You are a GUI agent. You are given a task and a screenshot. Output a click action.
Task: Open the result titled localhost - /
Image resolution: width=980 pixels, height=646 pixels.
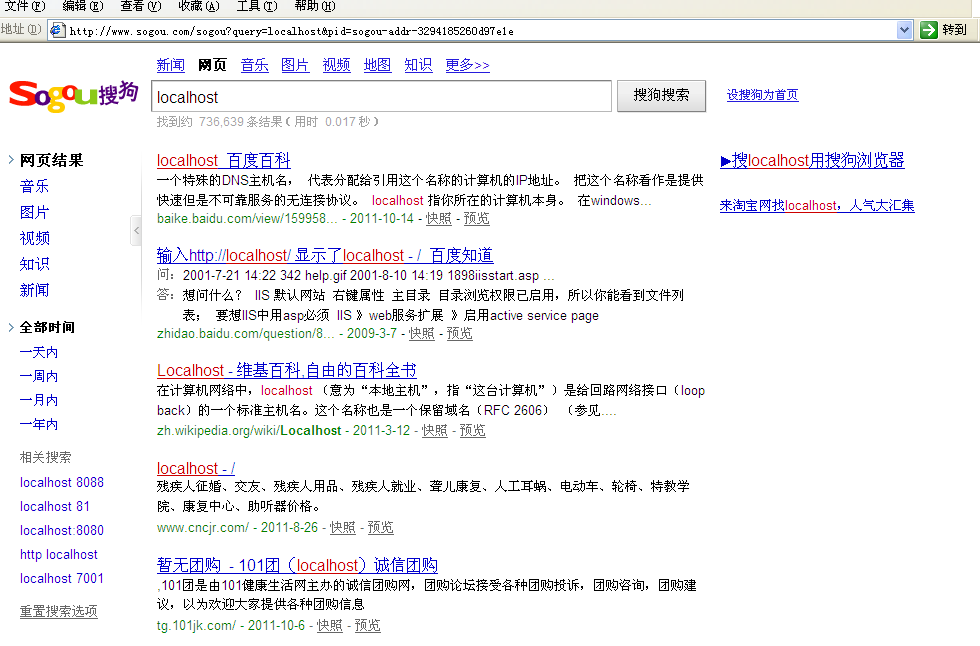click(x=196, y=468)
